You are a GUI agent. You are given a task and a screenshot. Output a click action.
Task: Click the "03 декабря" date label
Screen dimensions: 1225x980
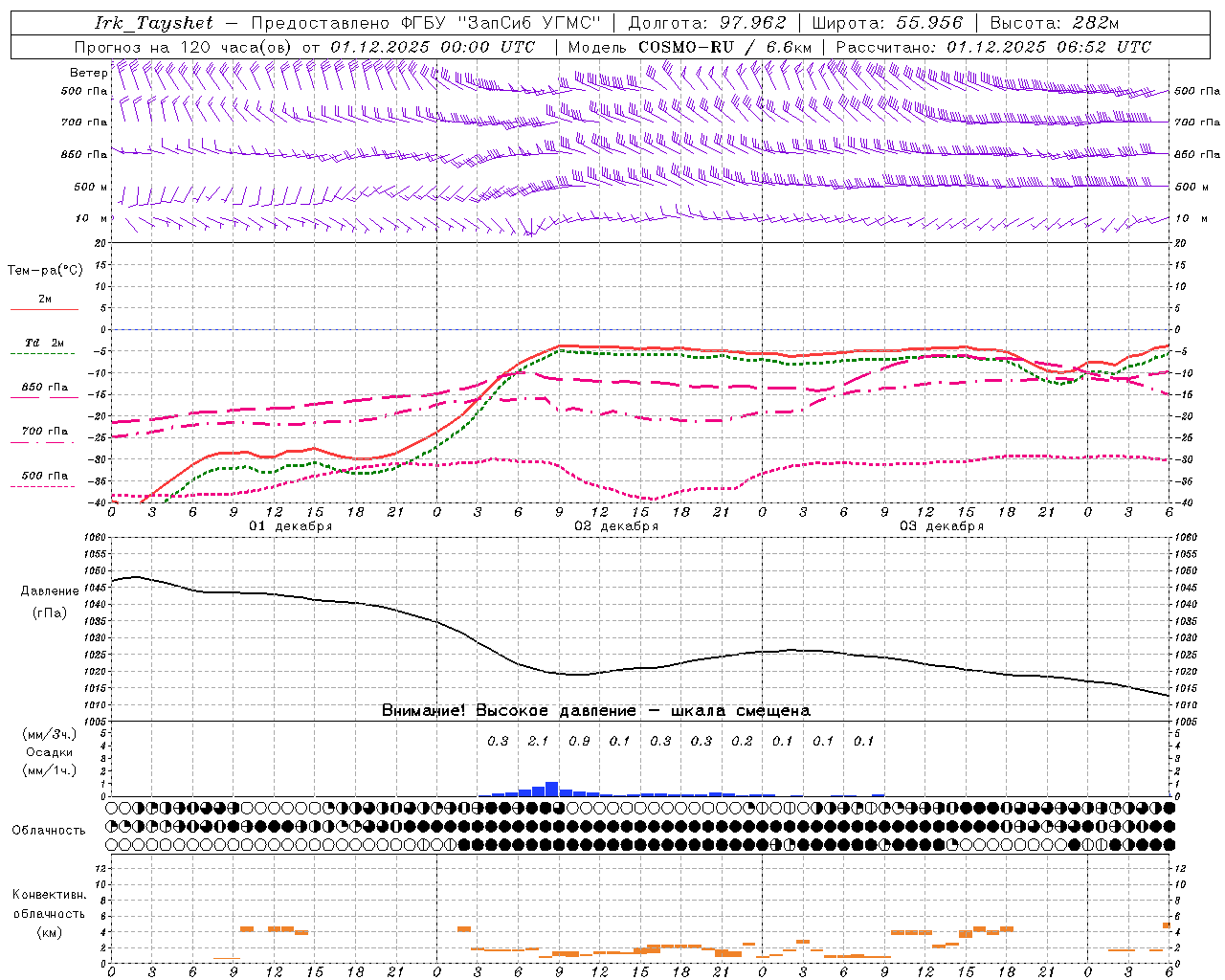[942, 526]
